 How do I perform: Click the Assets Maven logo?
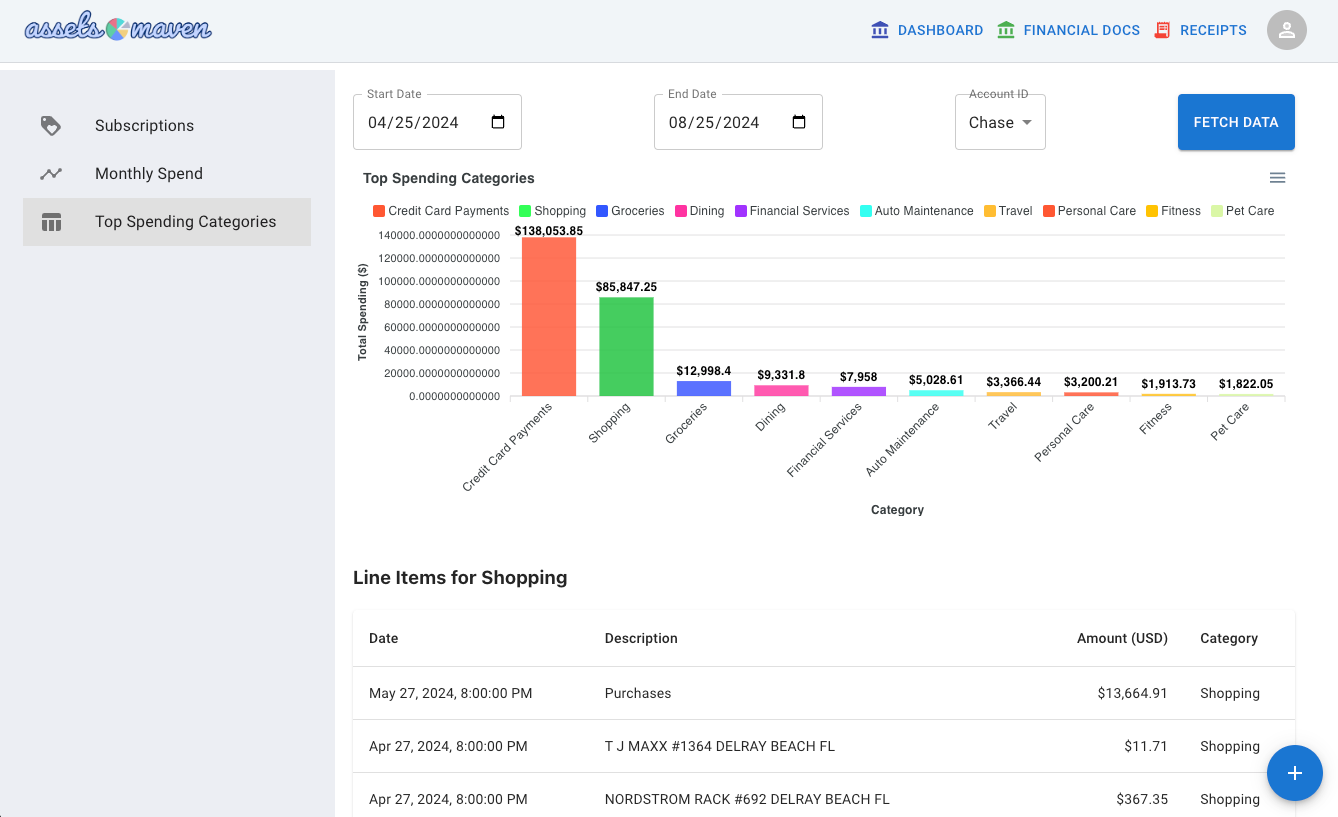point(118,28)
